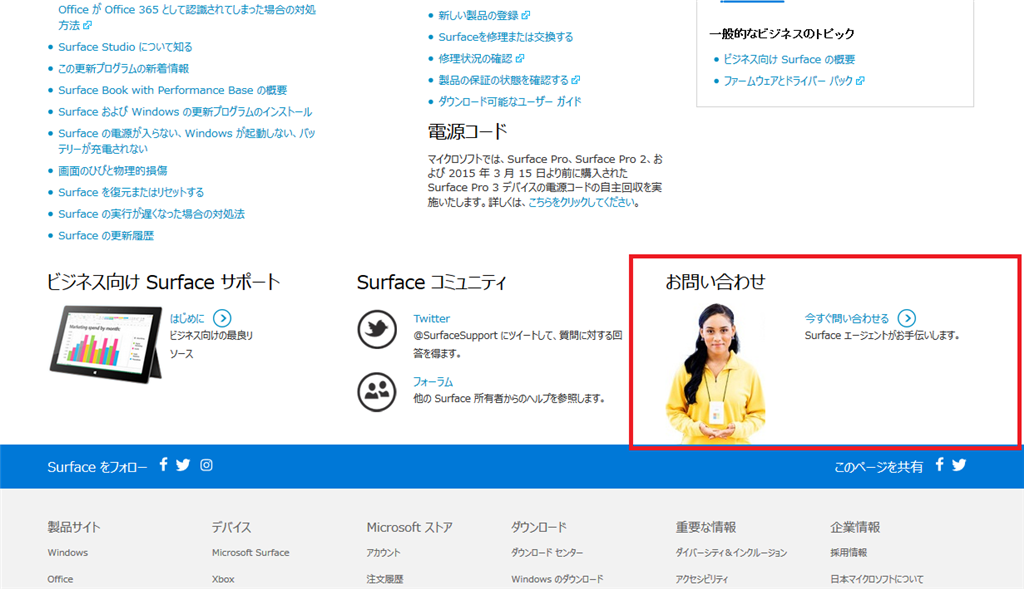Open footer link ダウンロード センター
Screen dimensions: 1024x589
point(547,552)
